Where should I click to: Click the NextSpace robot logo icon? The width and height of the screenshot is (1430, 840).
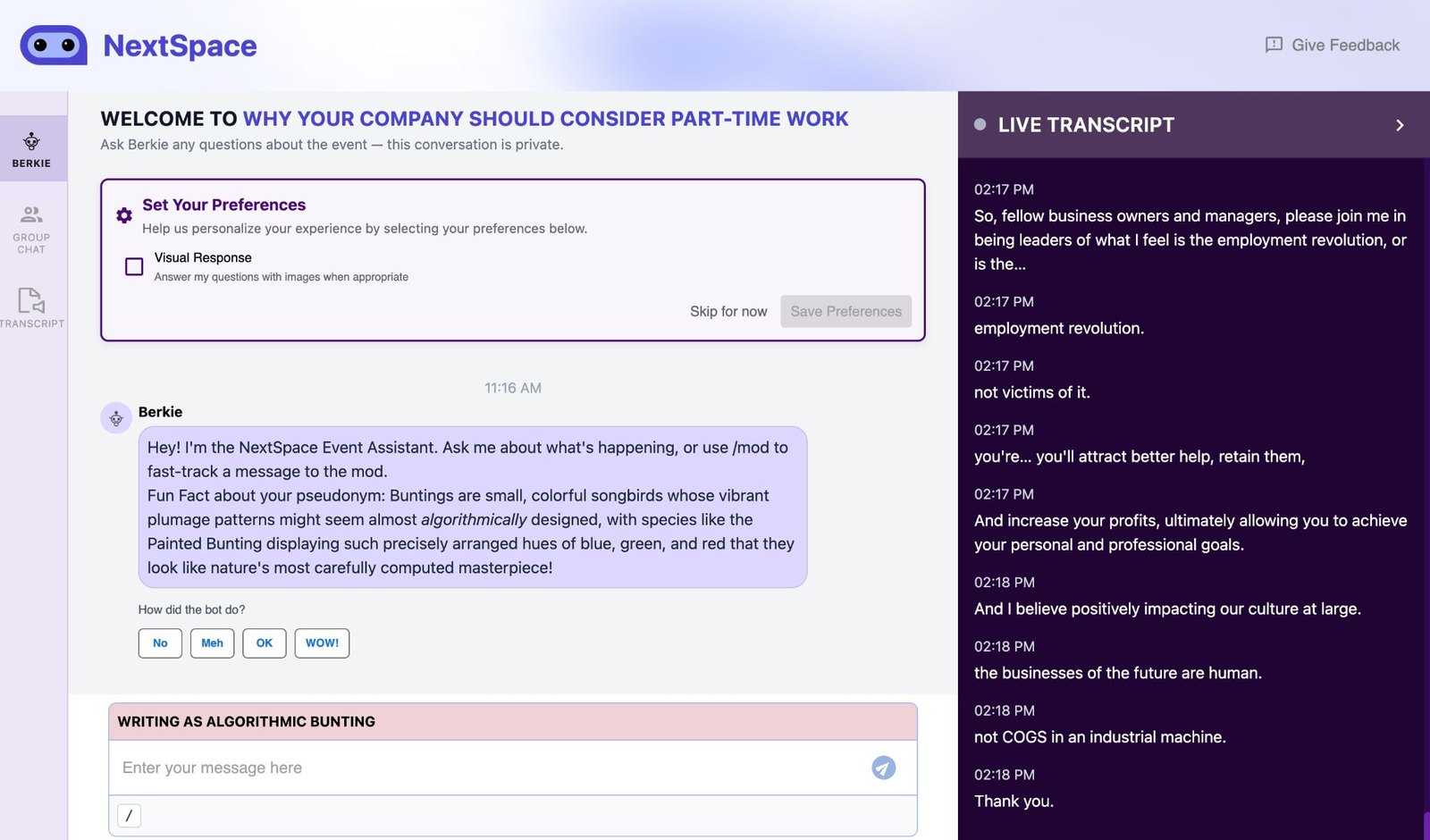pyautogui.click(x=54, y=45)
